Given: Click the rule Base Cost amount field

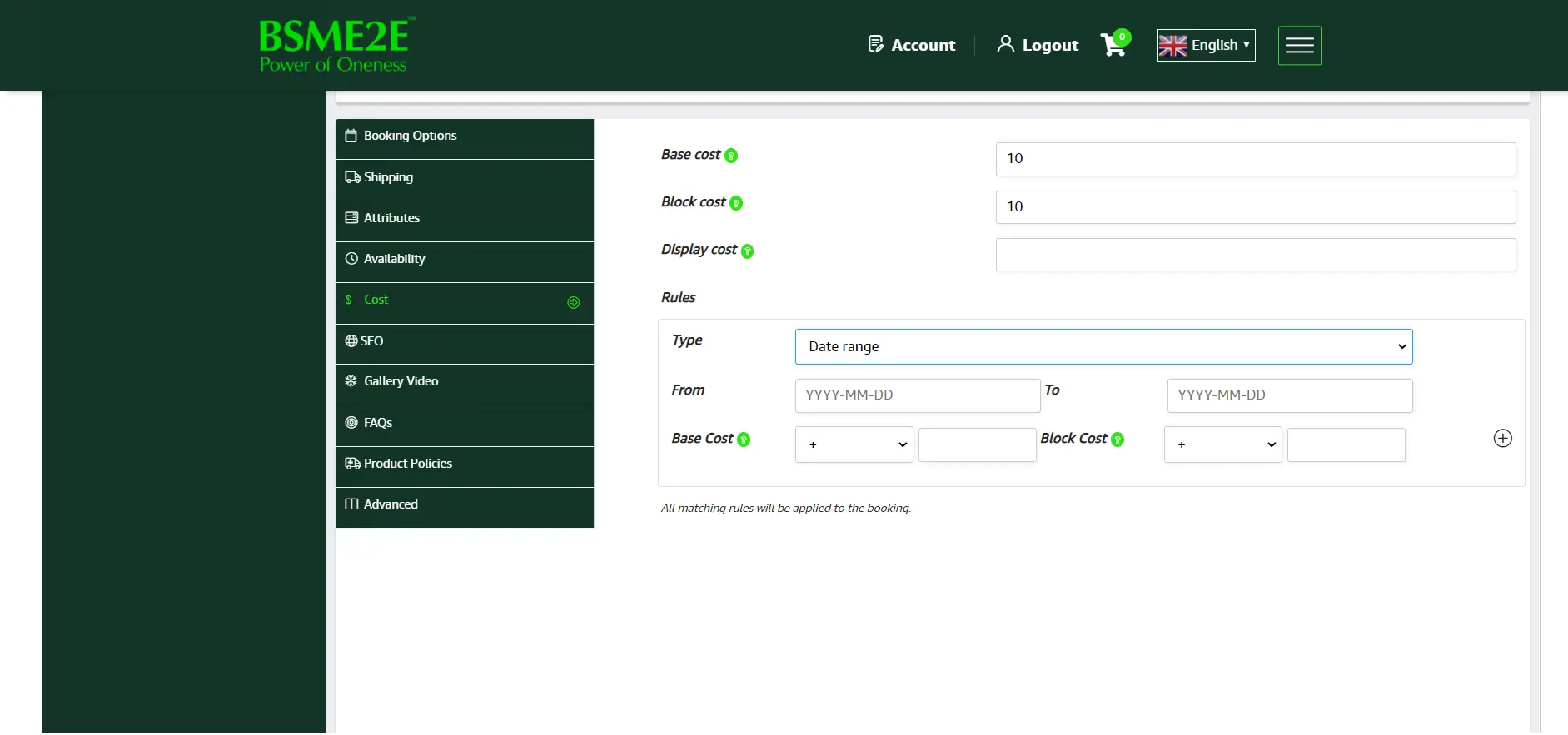Looking at the screenshot, I should (978, 444).
